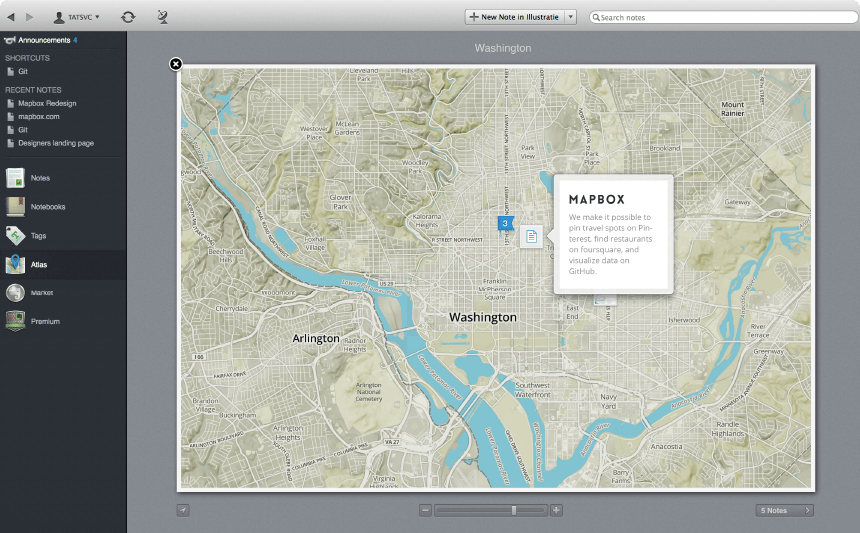Click the partially hidden note marker below popup

pyautogui.click(x=605, y=300)
